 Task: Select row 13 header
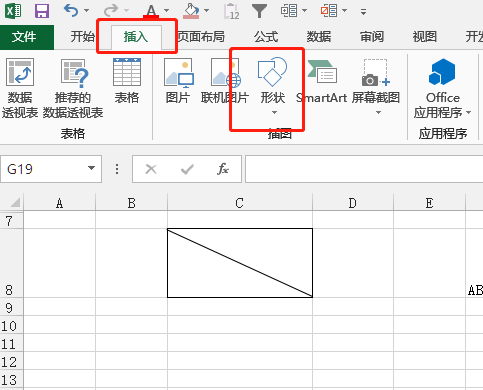[x=11, y=379]
